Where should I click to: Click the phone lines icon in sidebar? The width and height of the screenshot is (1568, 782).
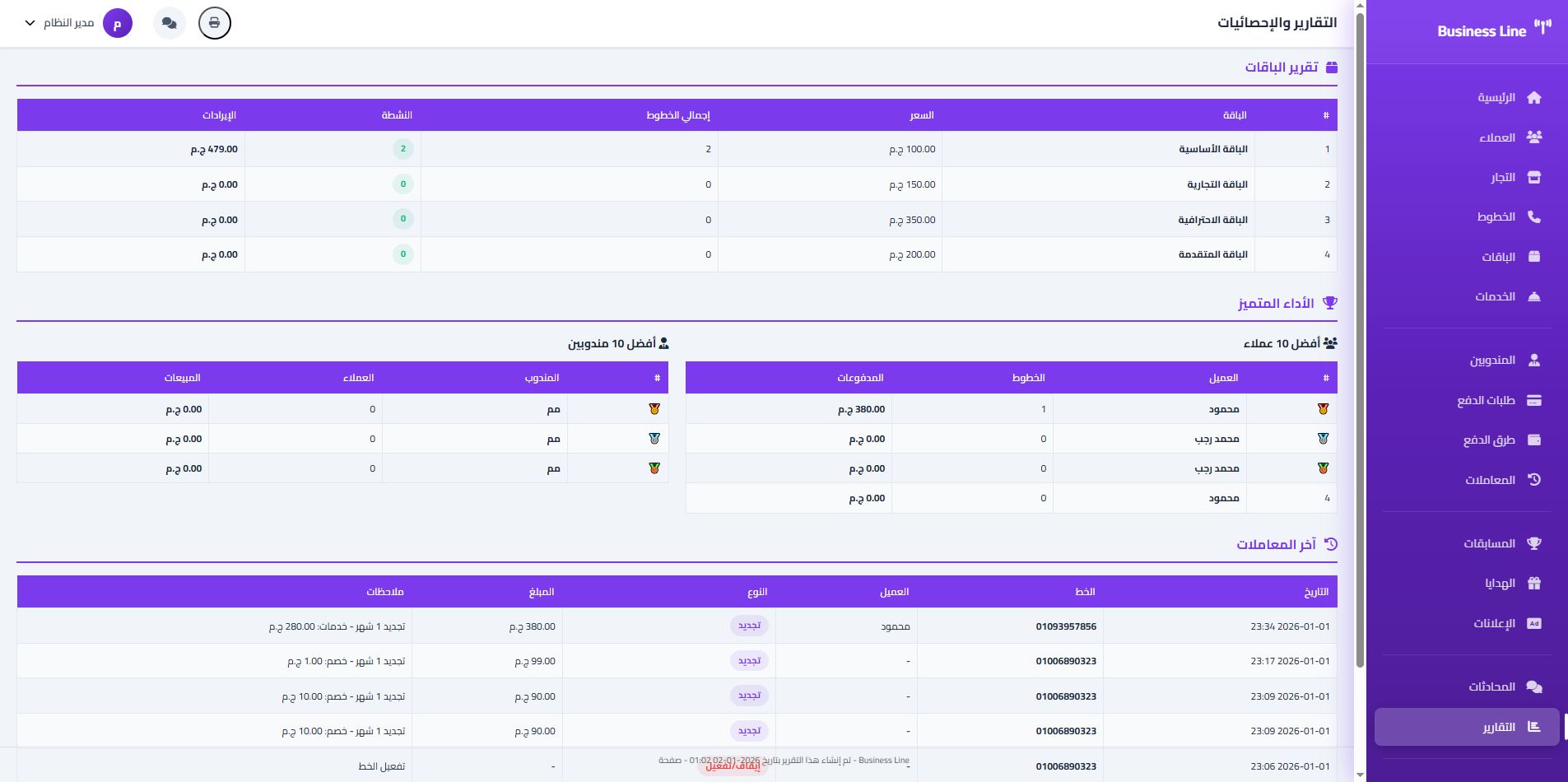click(x=1533, y=217)
